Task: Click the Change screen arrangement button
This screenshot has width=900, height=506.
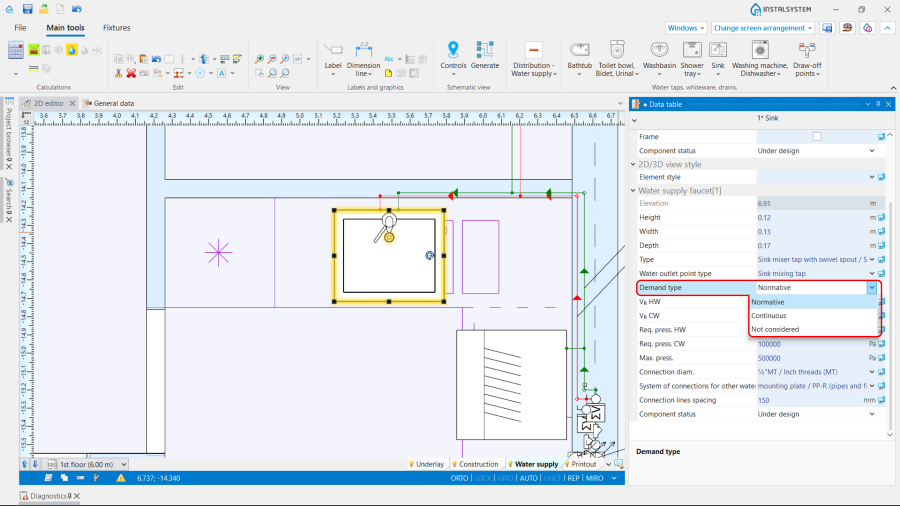Action: 763,28
